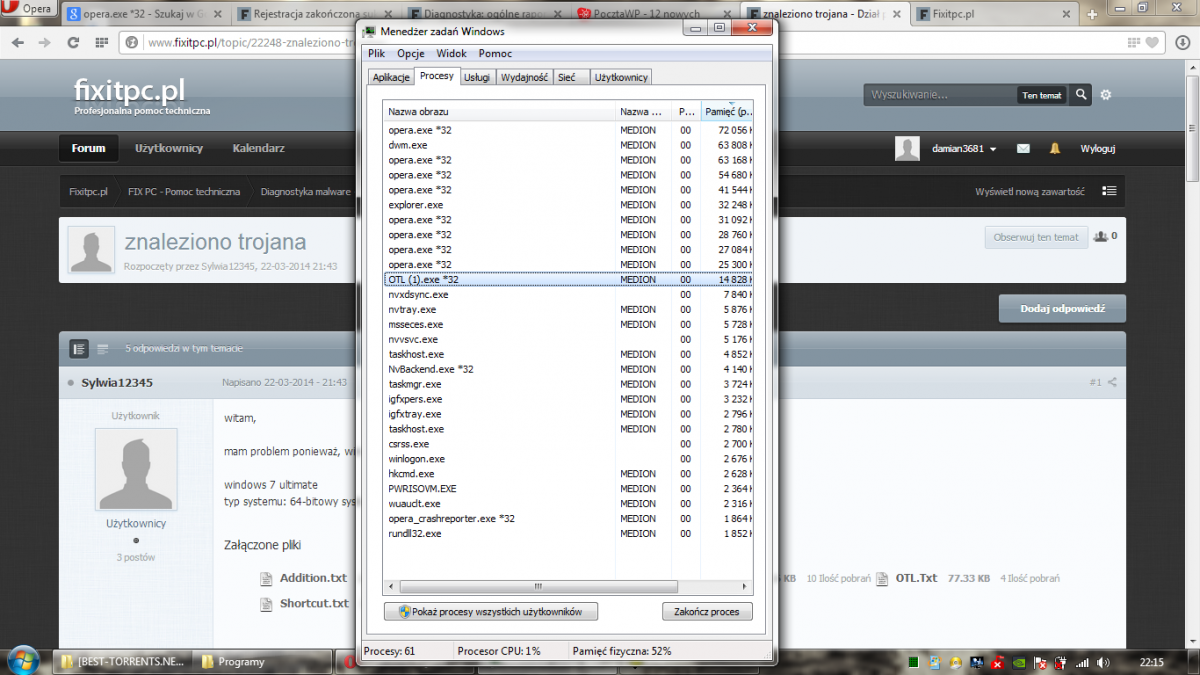Image resolution: width=1200 pixels, height=675 pixels.
Task: Click the bookmark heart icon in Opera
Action: tap(1153, 43)
